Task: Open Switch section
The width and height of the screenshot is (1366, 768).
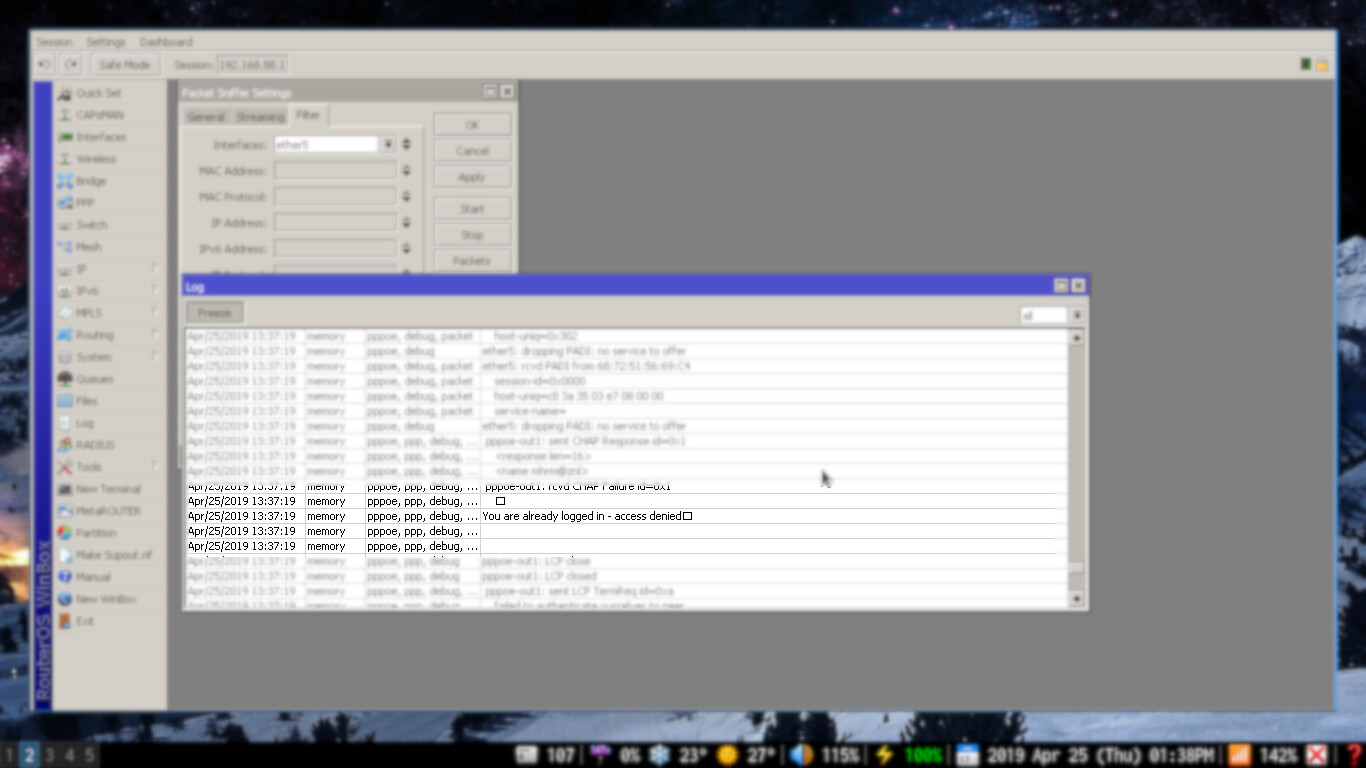Action: [92, 225]
